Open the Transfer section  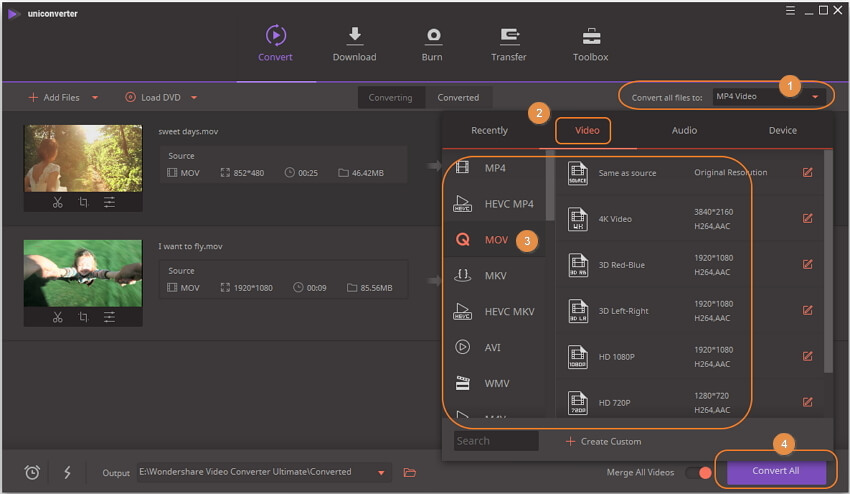(x=508, y=44)
